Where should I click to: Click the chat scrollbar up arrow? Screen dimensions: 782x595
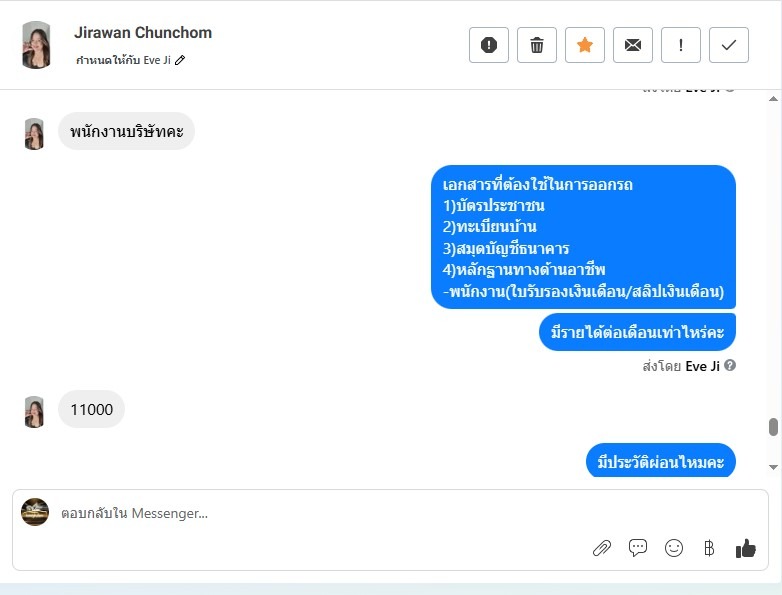coord(773,99)
